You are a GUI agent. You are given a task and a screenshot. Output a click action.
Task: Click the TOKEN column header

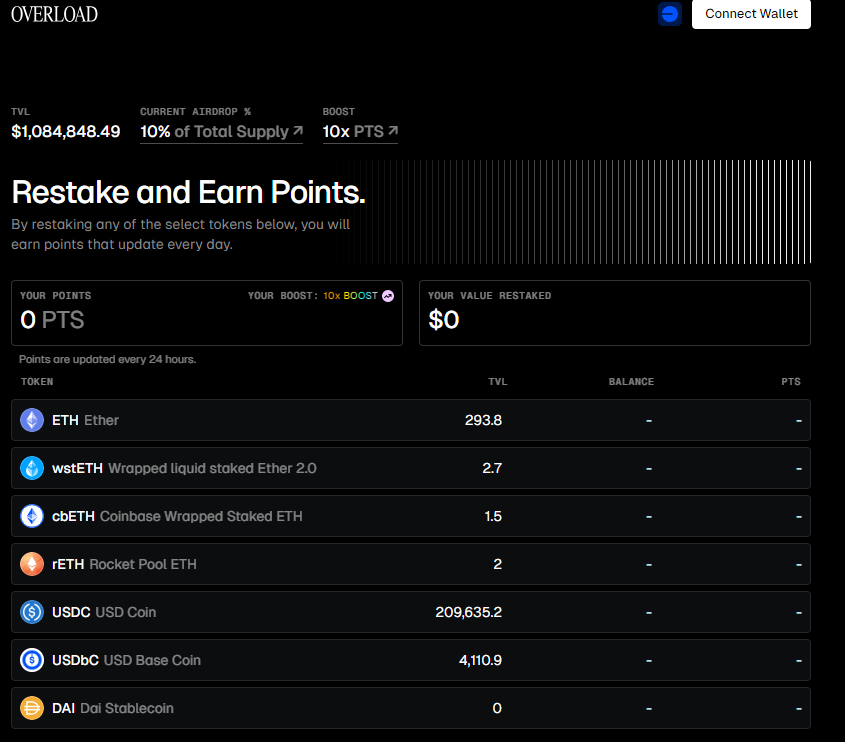point(37,382)
